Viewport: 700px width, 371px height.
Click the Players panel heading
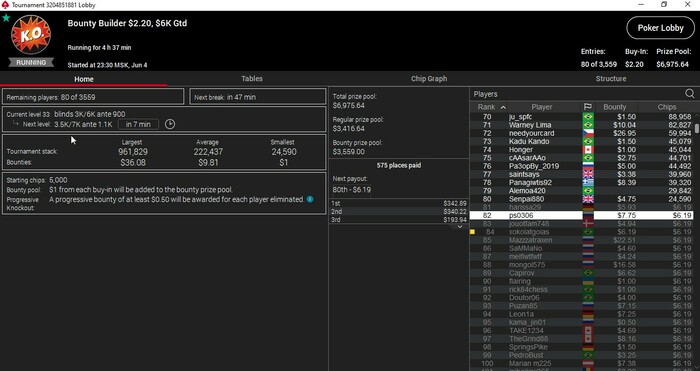[x=485, y=94]
